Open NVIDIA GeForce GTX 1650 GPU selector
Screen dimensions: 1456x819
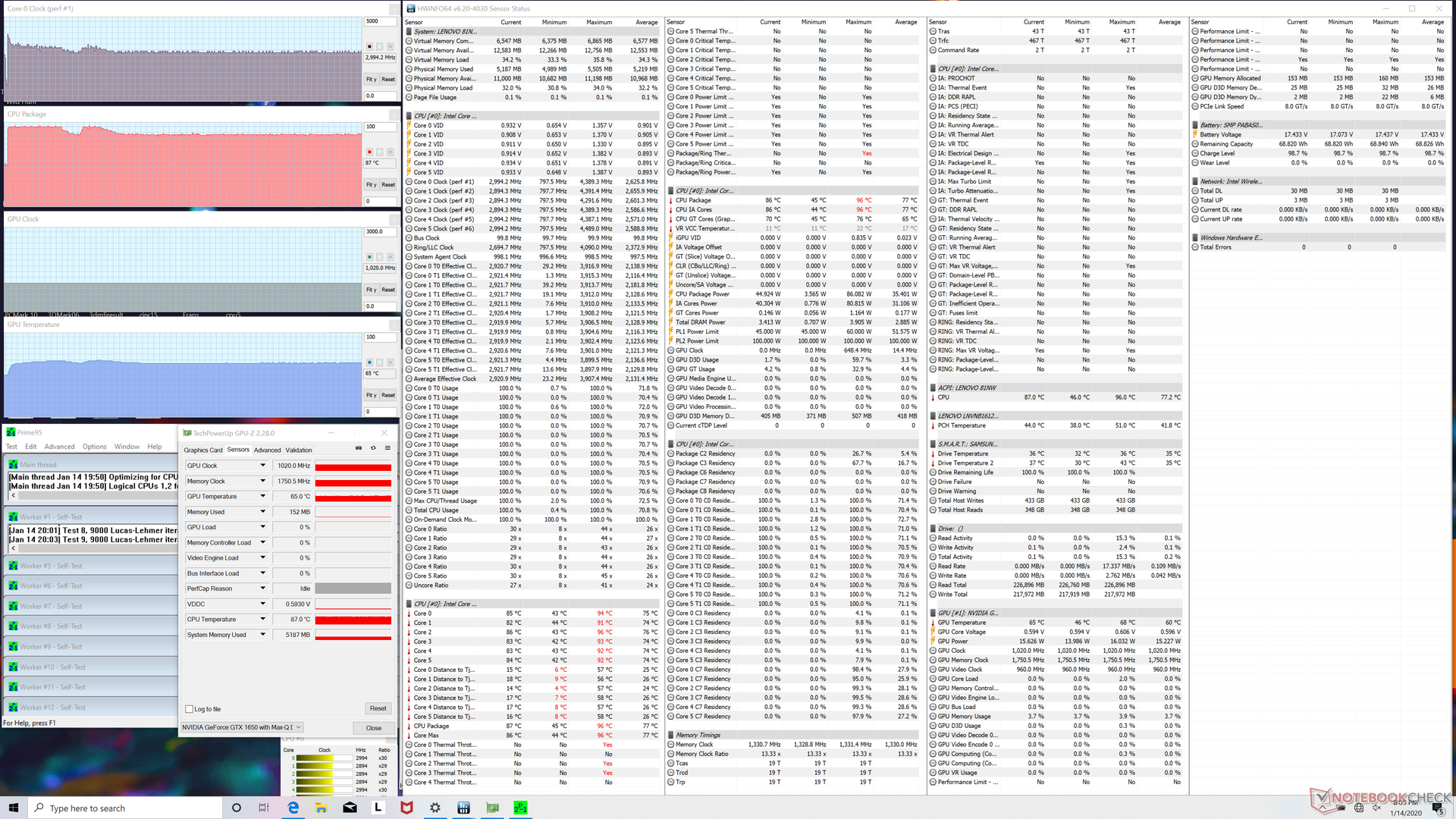pyautogui.click(x=242, y=727)
